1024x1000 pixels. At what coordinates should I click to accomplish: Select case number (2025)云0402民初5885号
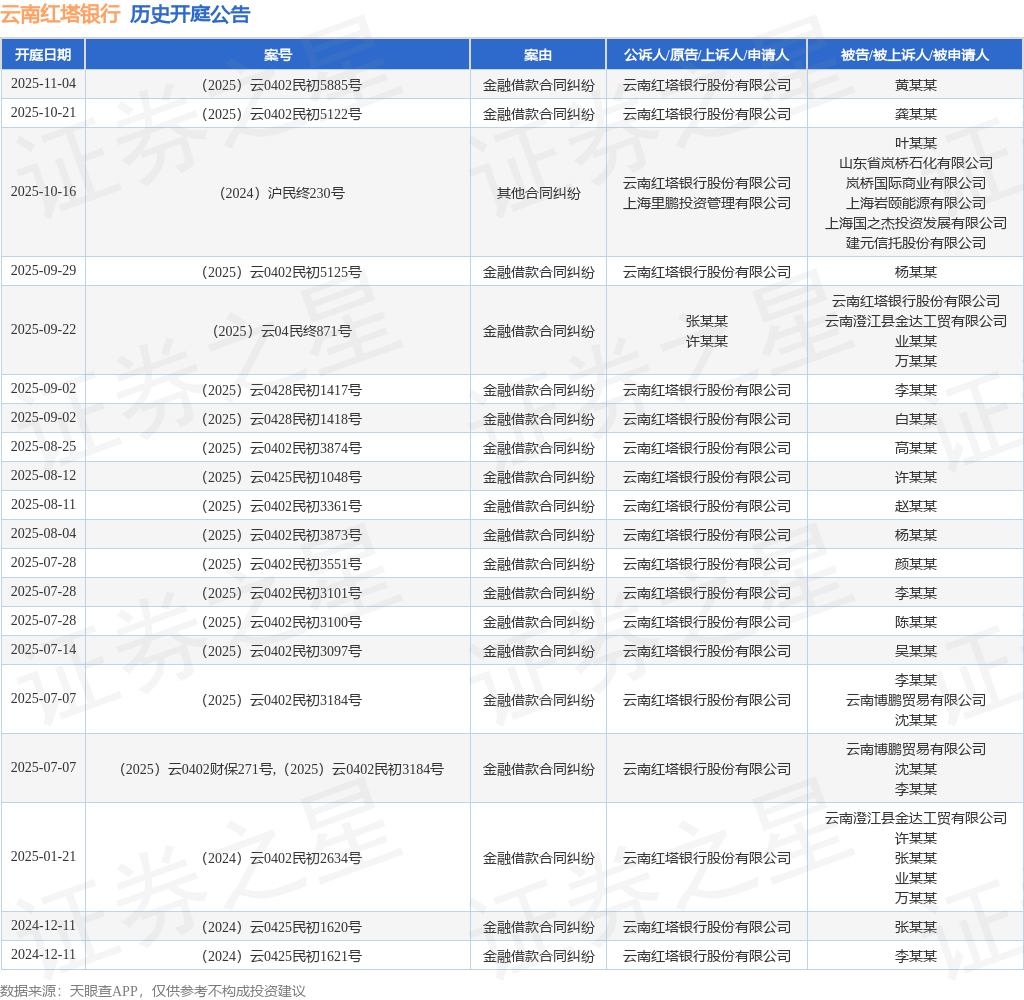pos(281,85)
